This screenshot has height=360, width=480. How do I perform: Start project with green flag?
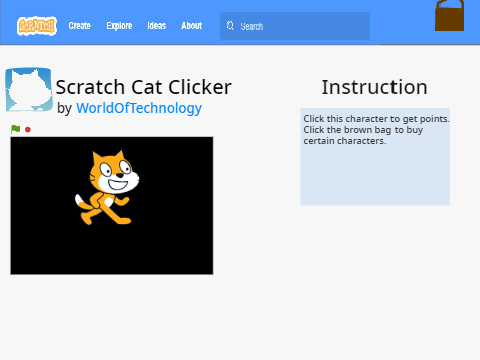point(15,129)
